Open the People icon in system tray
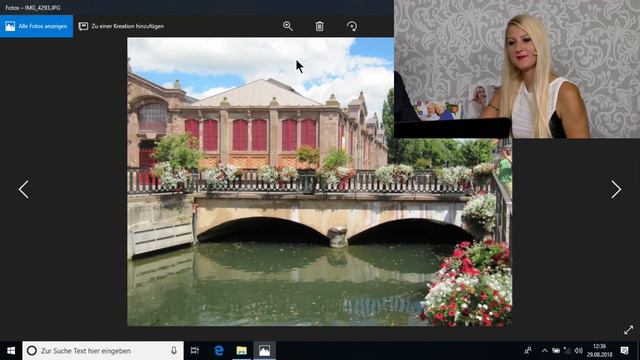 click(528, 351)
